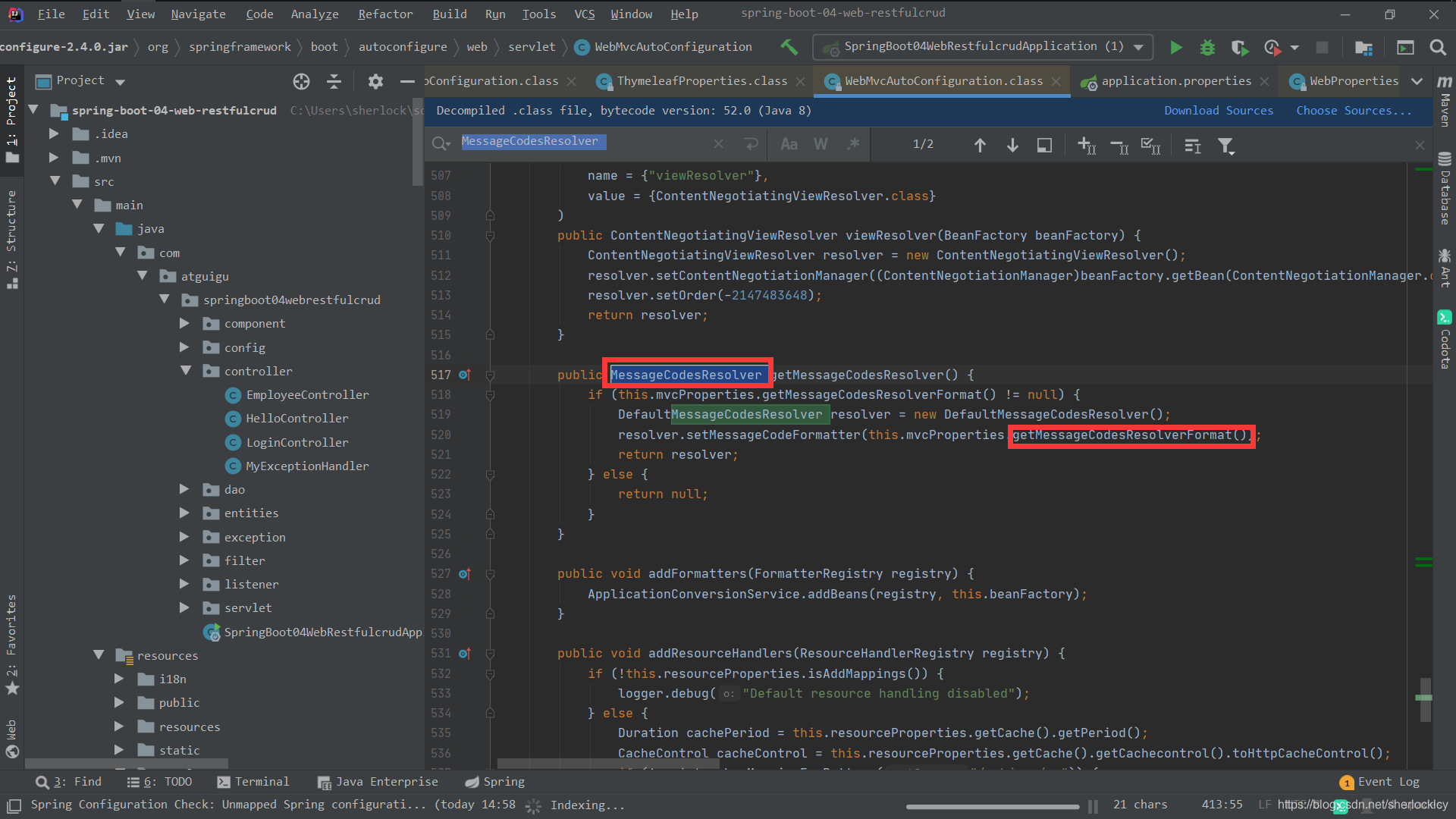Open the Refactor menu
The width and height of the screenshot is (1456, 819).
click(x=385, y=14)
